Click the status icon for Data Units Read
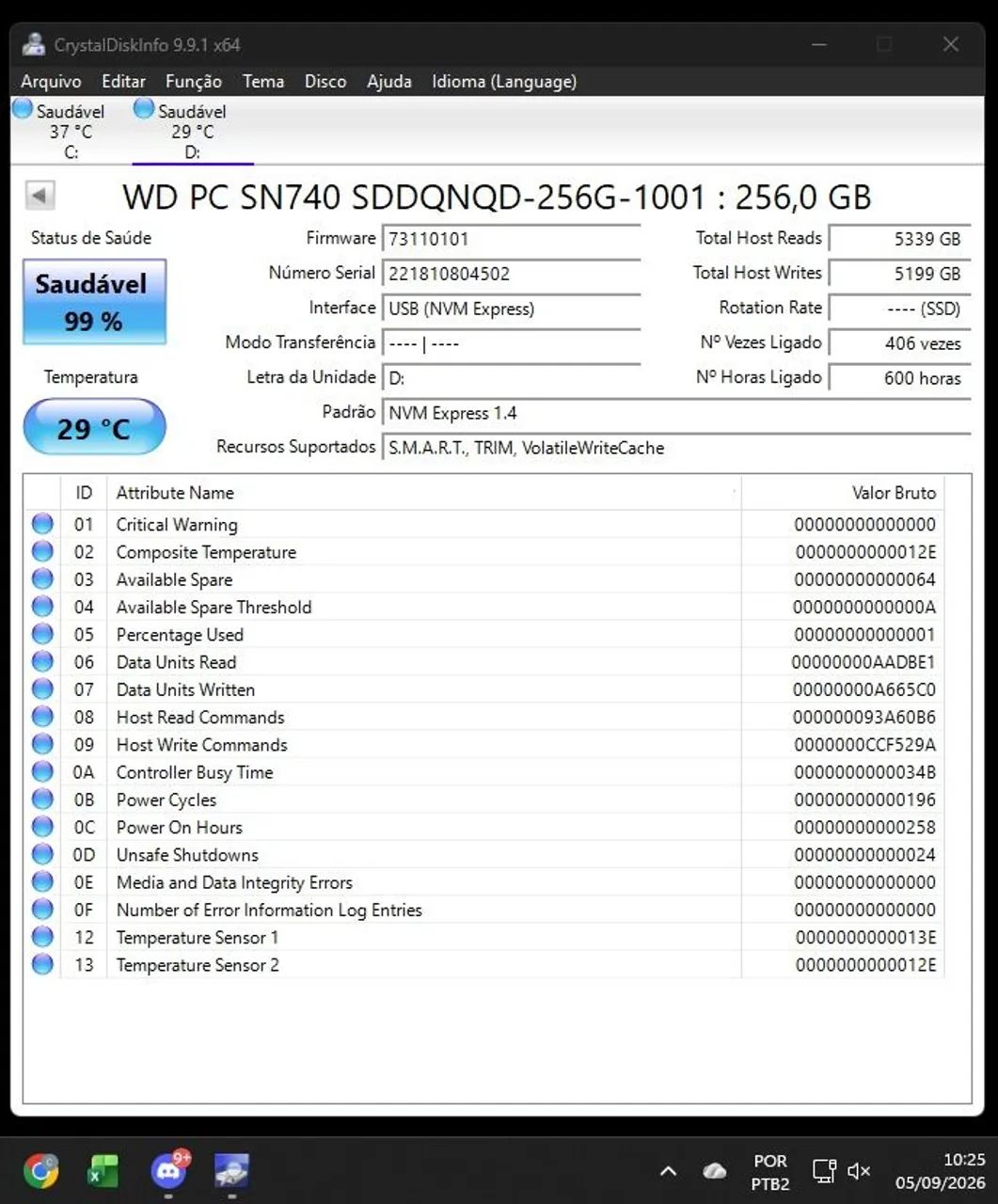Screen dimensions: 998x1204 pos(42,661)
